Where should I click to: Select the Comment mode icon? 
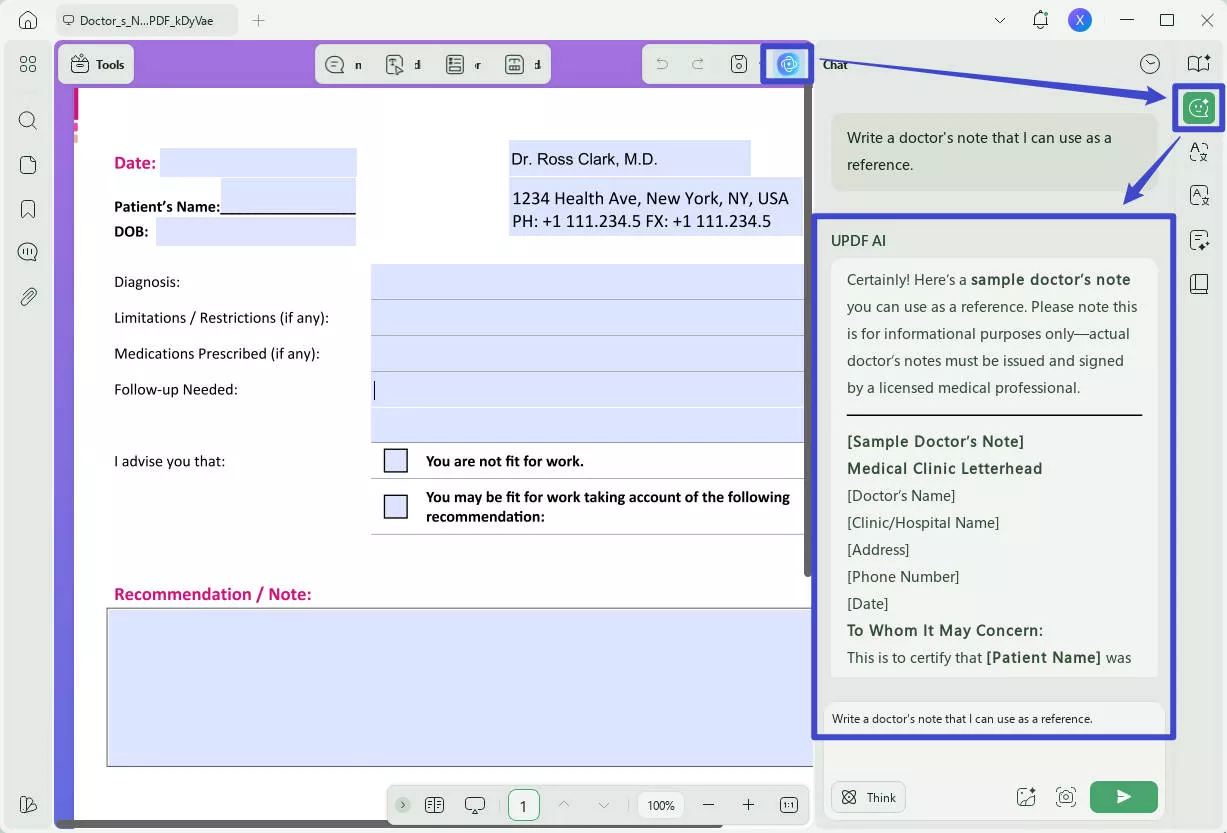(x=335, y=65)
